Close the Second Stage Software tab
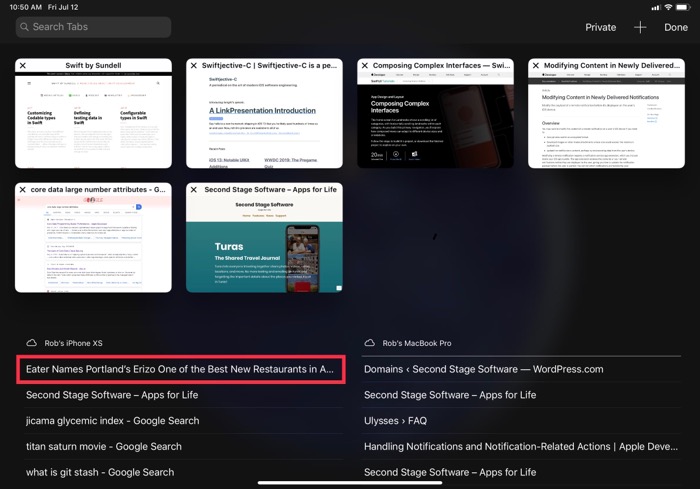 pyautogui.click(x=194, y=190)
